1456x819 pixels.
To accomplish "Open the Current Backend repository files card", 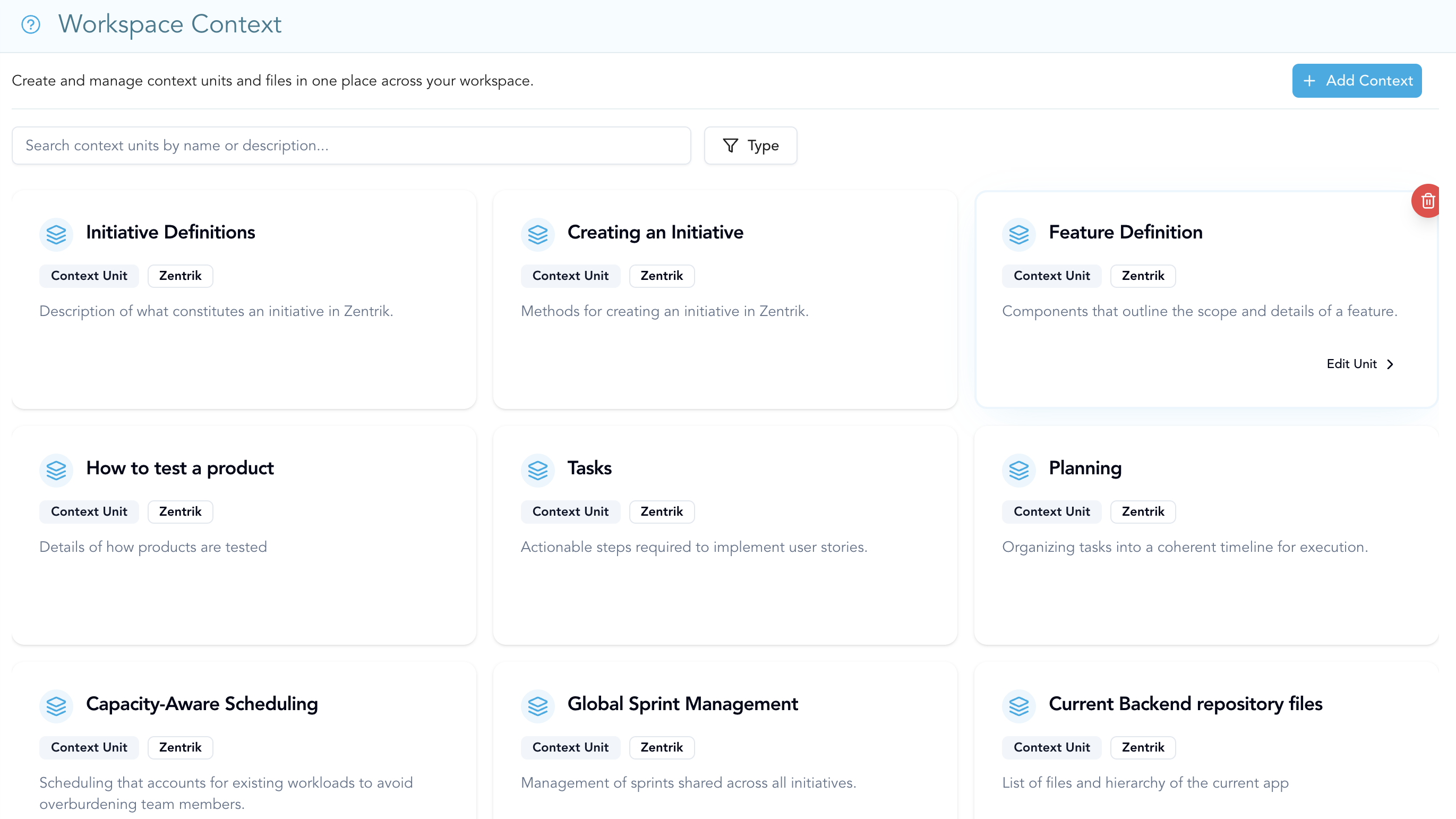I will [x=1185, y=704].
